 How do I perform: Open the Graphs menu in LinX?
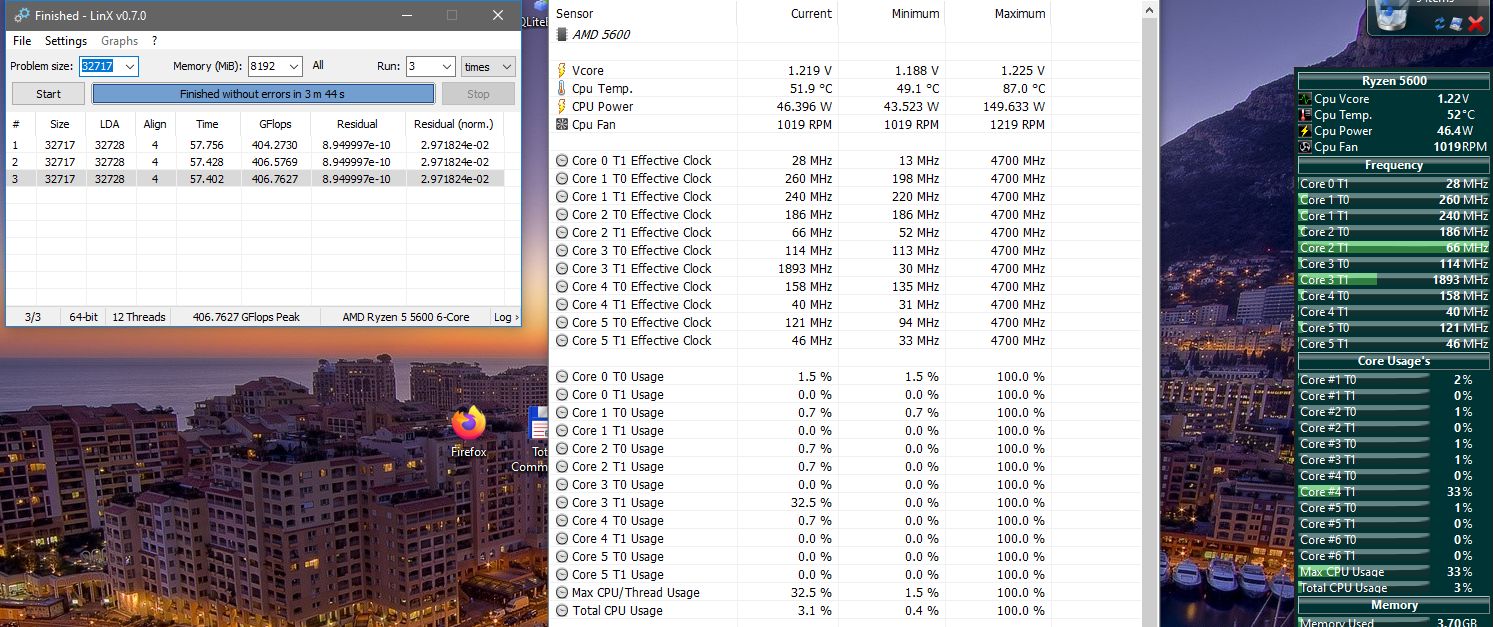(120, 41)
